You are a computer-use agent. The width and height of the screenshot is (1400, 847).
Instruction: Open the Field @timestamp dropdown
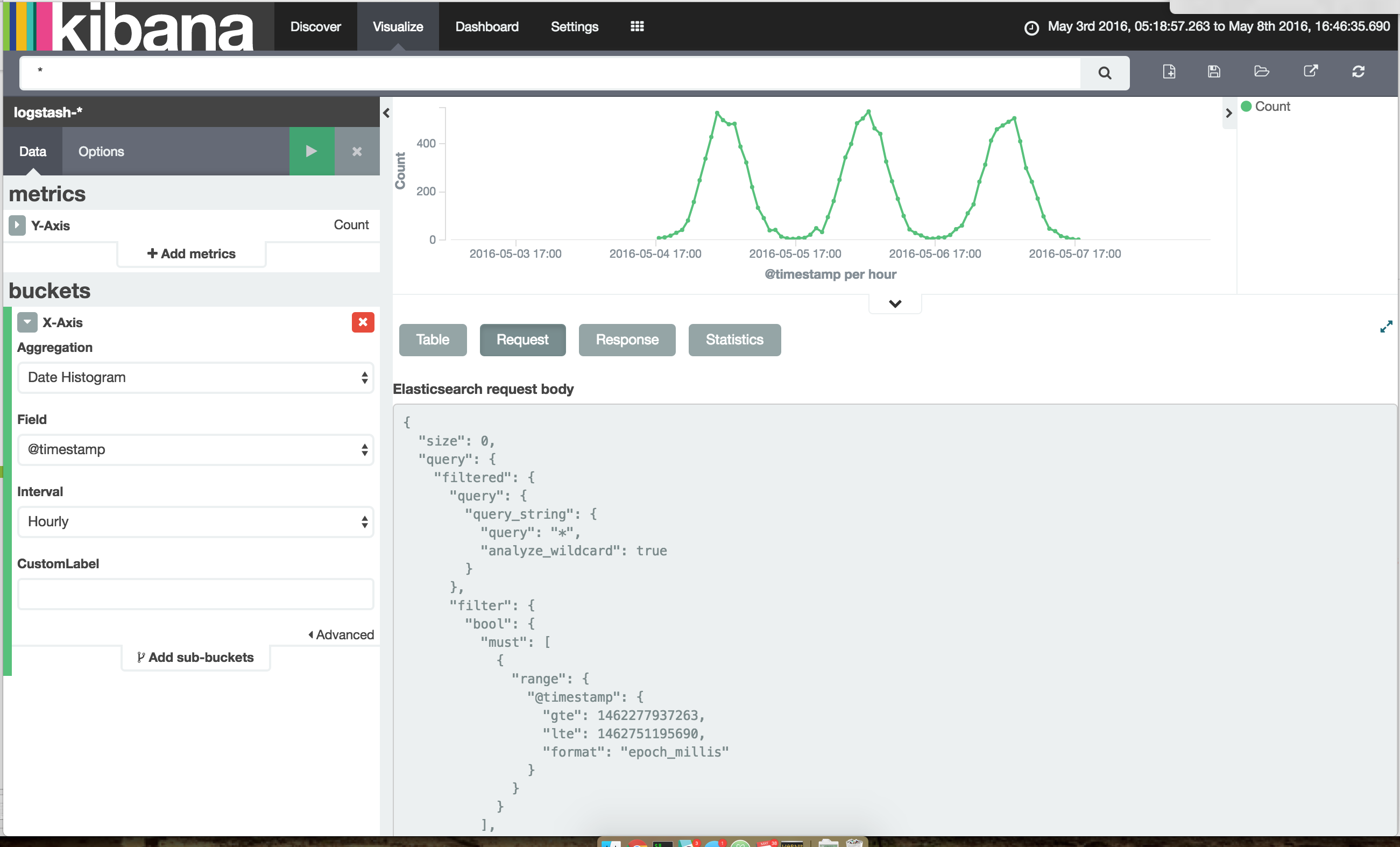195,449
